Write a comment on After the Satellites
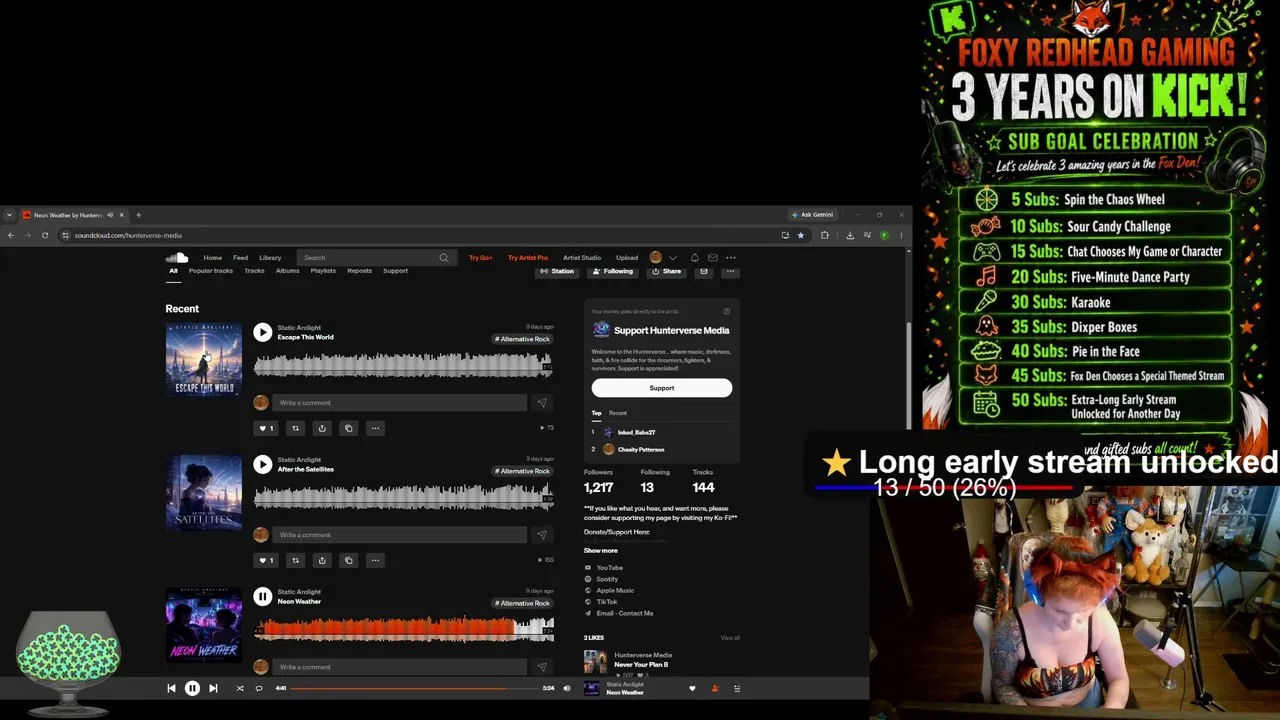The width and height of the screenshot is (1280, 720). pyautogui.click(x=399, y=535)
